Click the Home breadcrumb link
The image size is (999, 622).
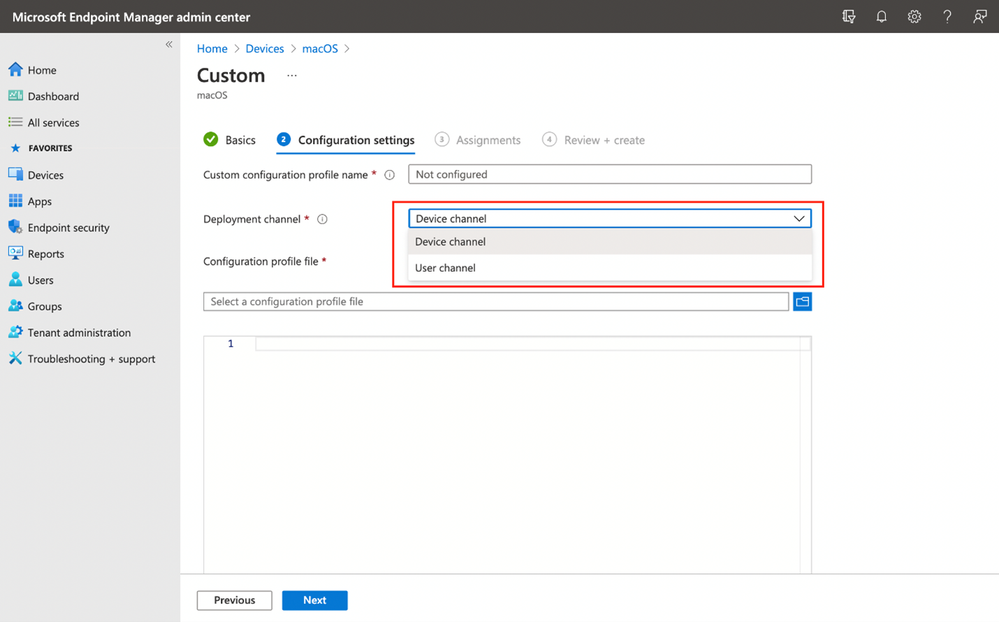(x=212, y=48)
